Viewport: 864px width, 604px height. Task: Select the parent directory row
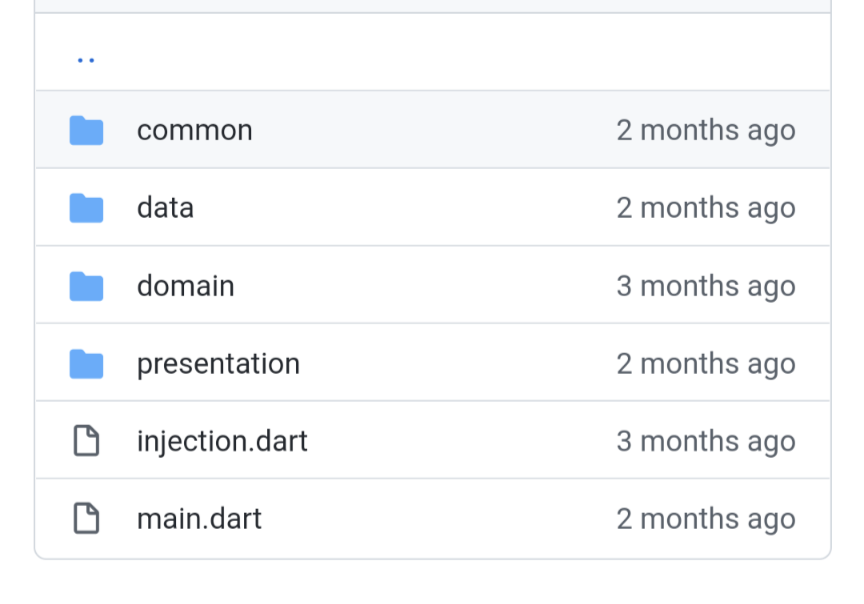point(432,53)
